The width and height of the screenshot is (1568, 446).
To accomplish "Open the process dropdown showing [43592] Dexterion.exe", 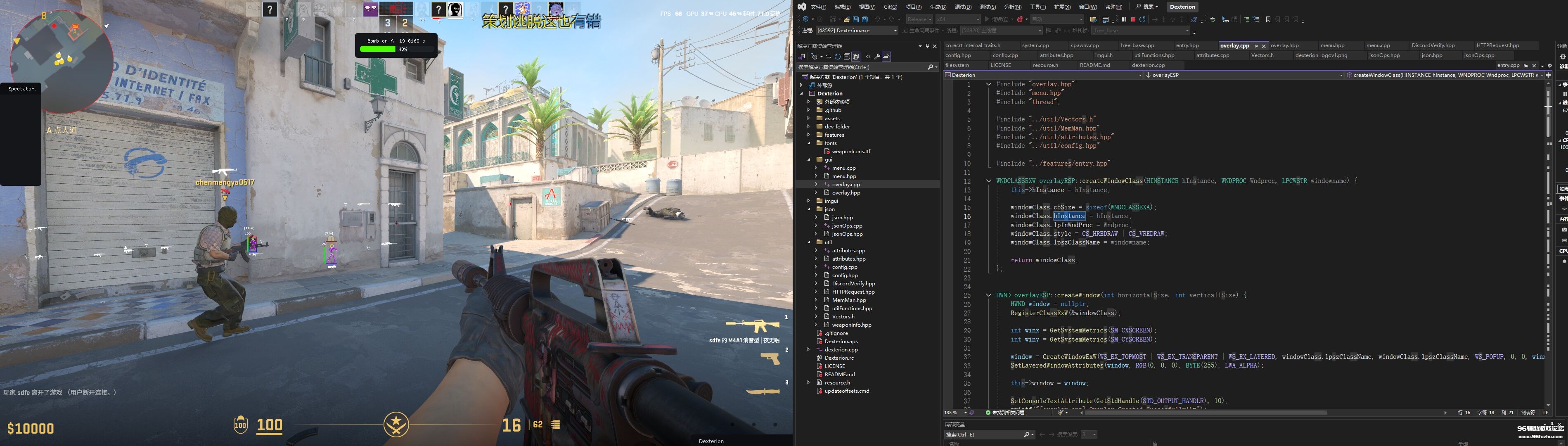I will [x=857, y=31].
